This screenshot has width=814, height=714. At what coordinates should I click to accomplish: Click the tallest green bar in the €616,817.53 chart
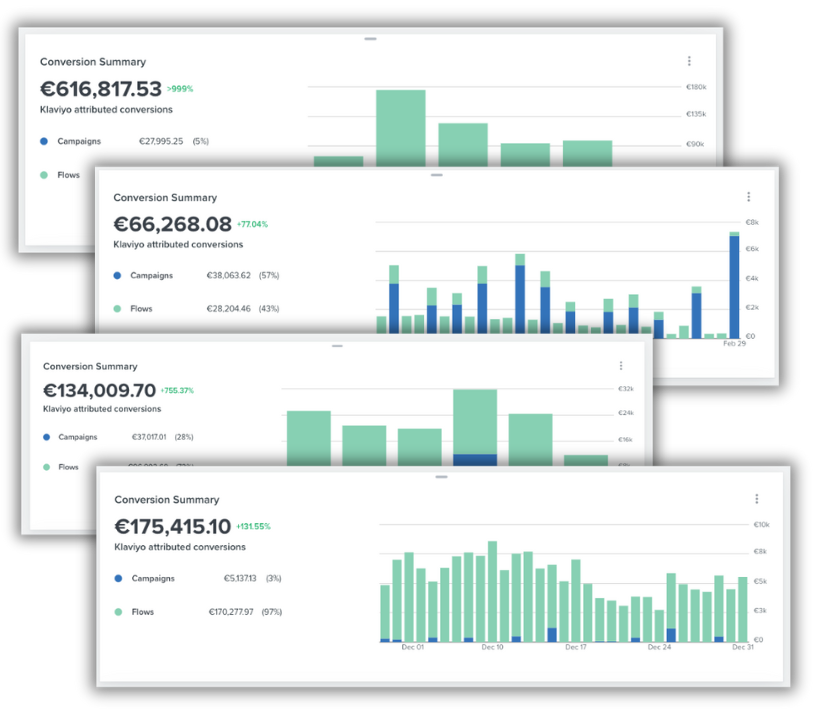pos(400,127)
